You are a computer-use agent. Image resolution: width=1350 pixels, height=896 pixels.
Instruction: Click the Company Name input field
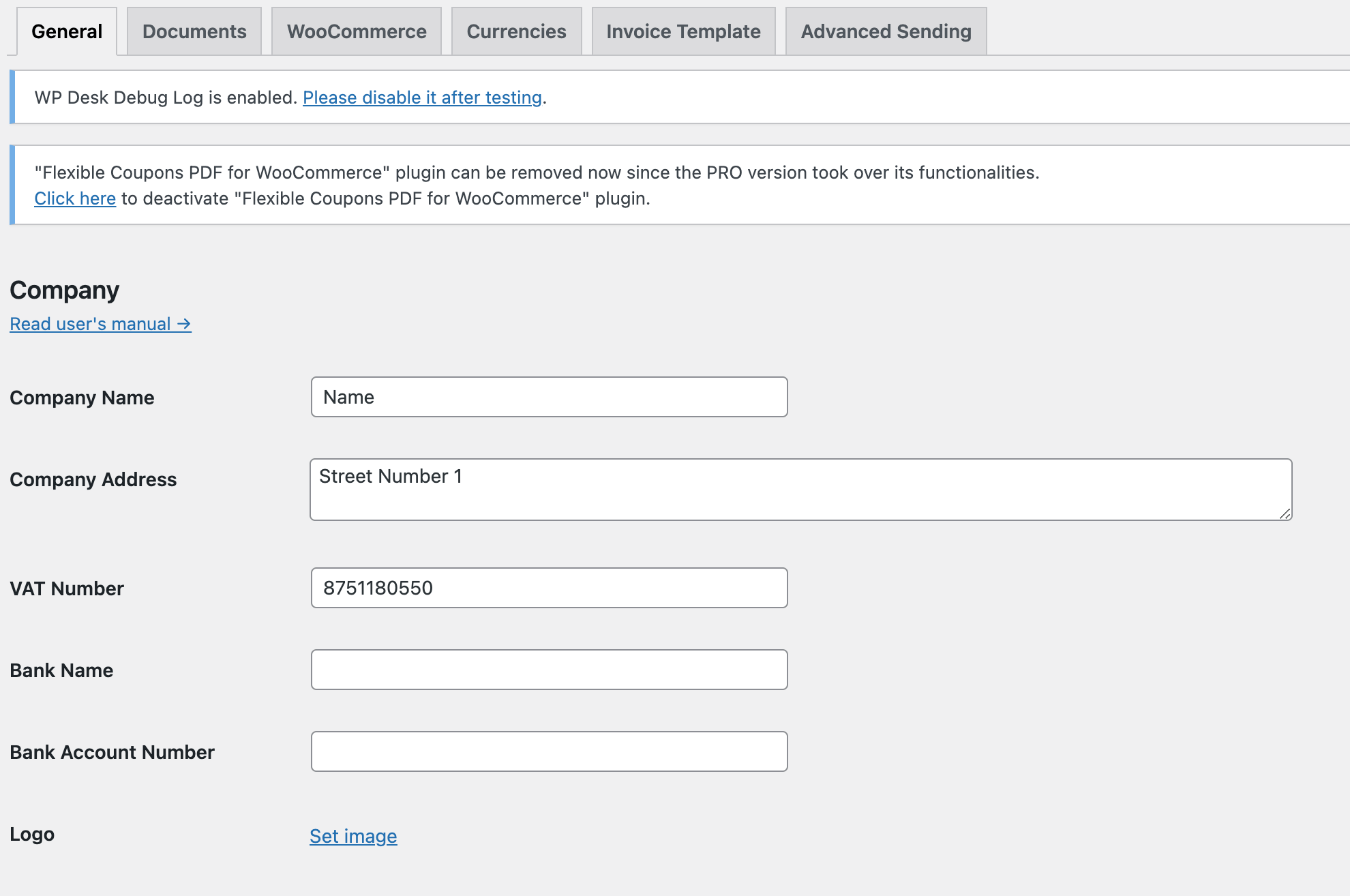coord(549,397)
